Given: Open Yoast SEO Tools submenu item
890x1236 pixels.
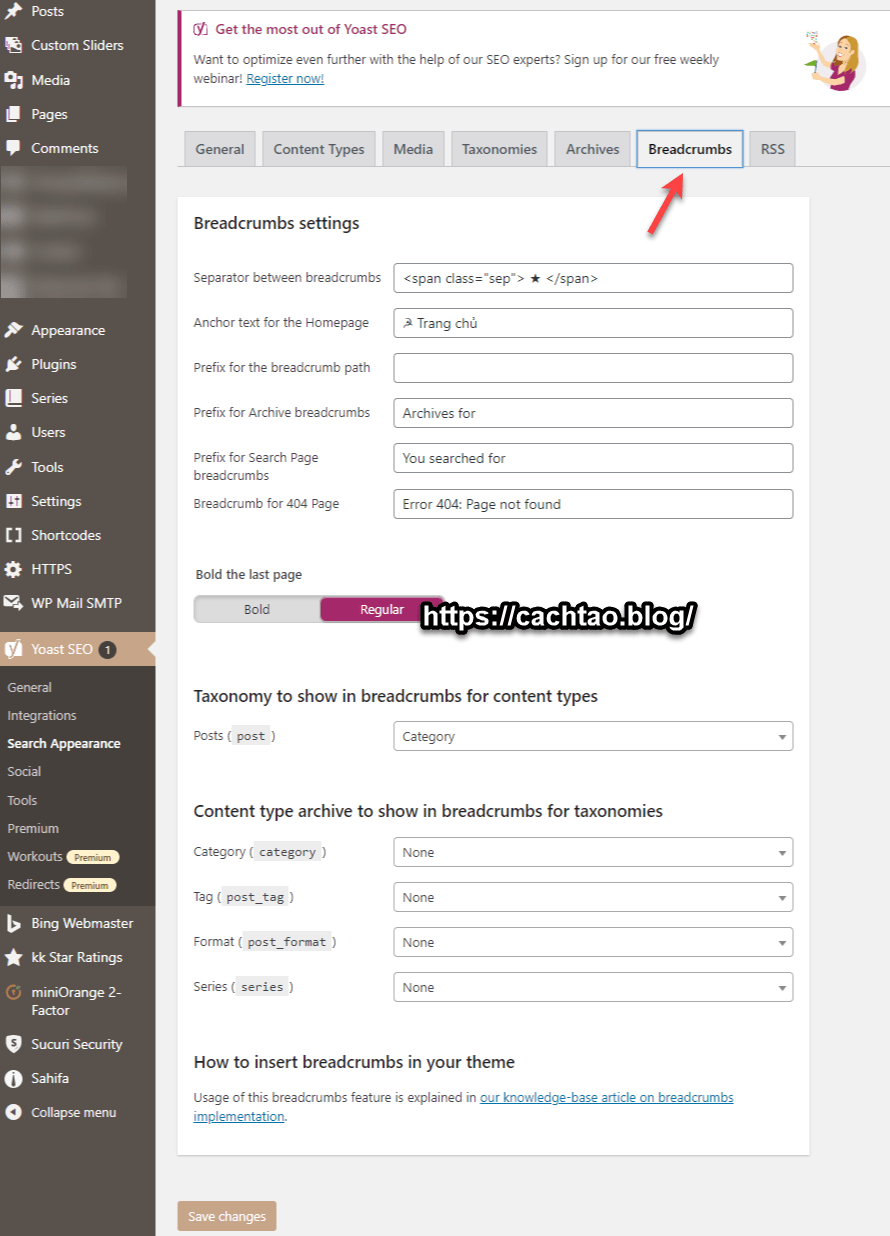Looking at the screenshot, I should click(x=22, y=800).
